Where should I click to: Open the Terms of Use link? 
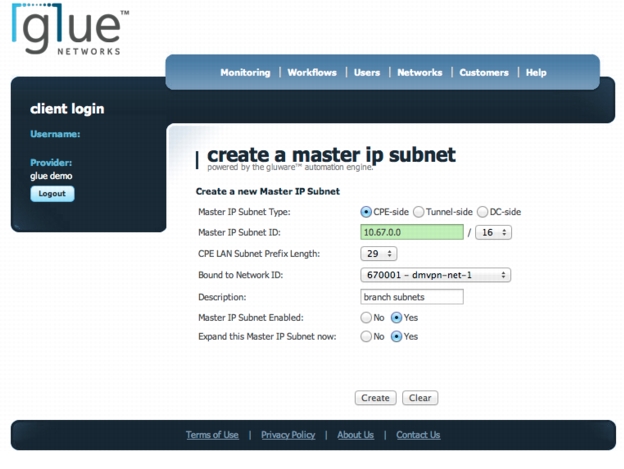[212, 435]
